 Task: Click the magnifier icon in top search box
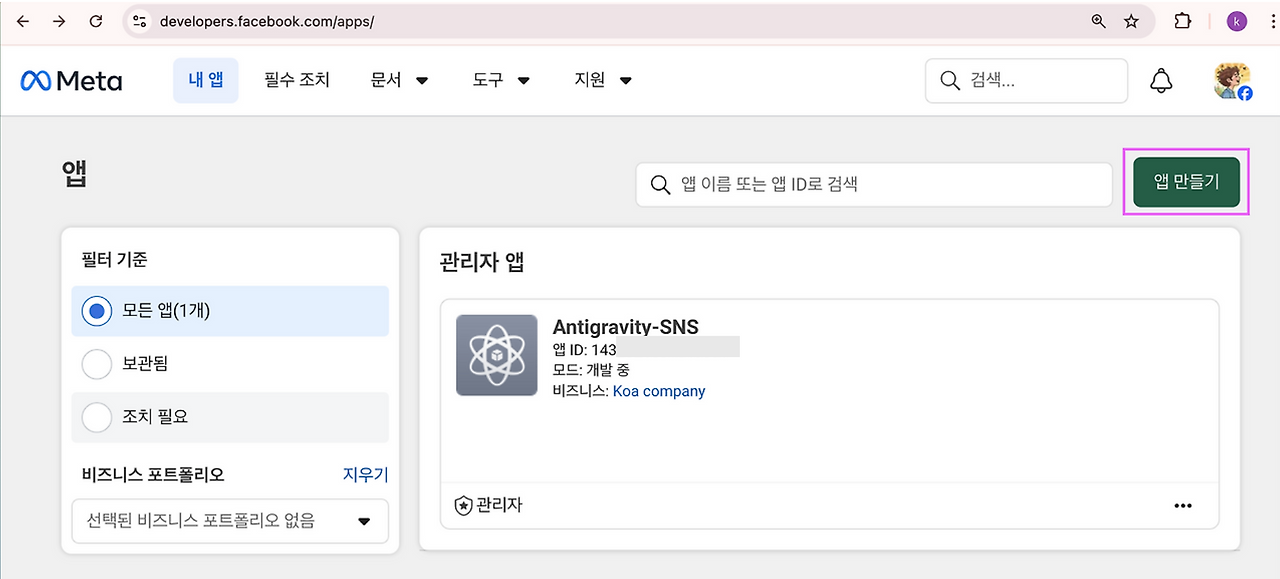pos(950,81)
